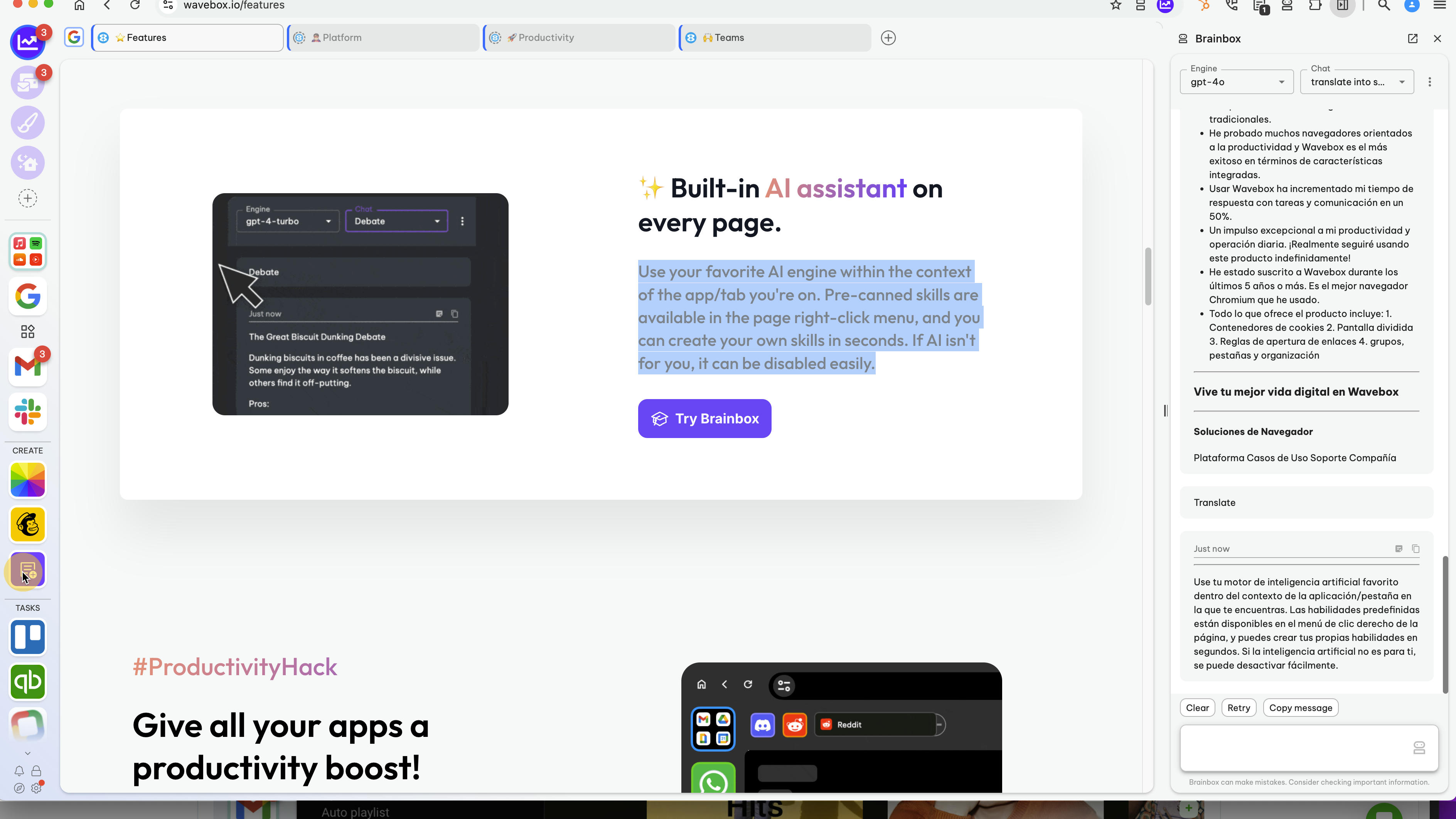Open the profile avatar in toolbar
The image size is (1456, 819).
[1412, 5]
